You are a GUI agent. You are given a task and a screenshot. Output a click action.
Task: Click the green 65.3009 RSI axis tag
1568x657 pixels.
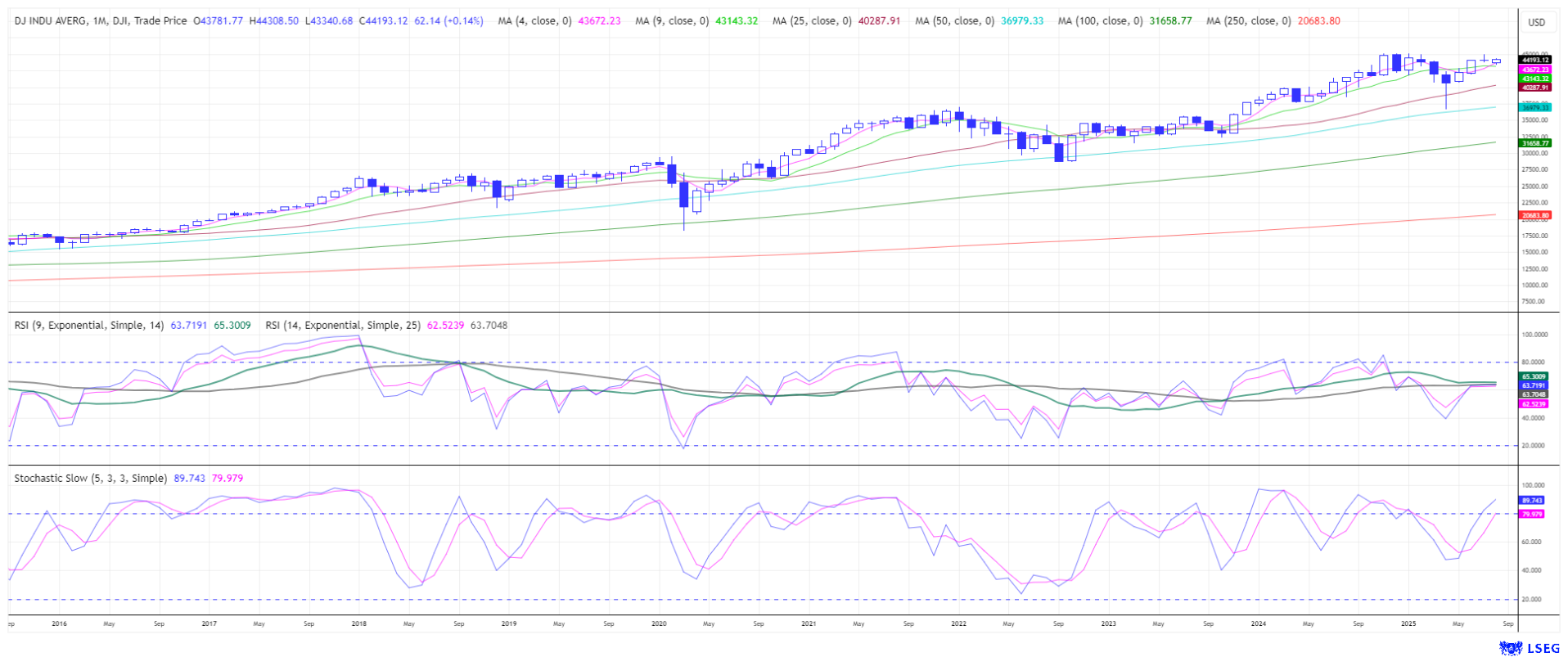click(x=1533, y=376)
